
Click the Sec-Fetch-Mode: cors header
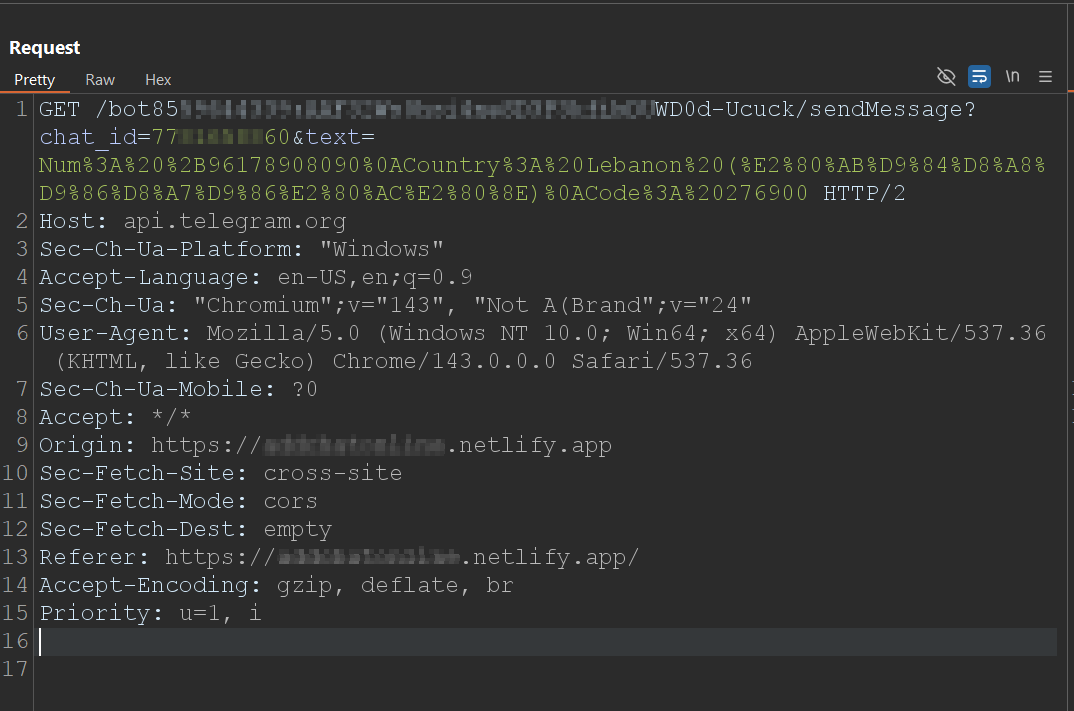point(178,502)
